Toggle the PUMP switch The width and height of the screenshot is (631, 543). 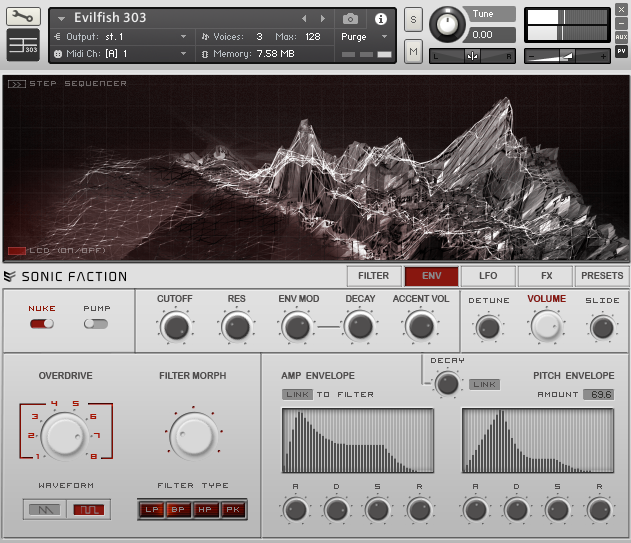96,324
